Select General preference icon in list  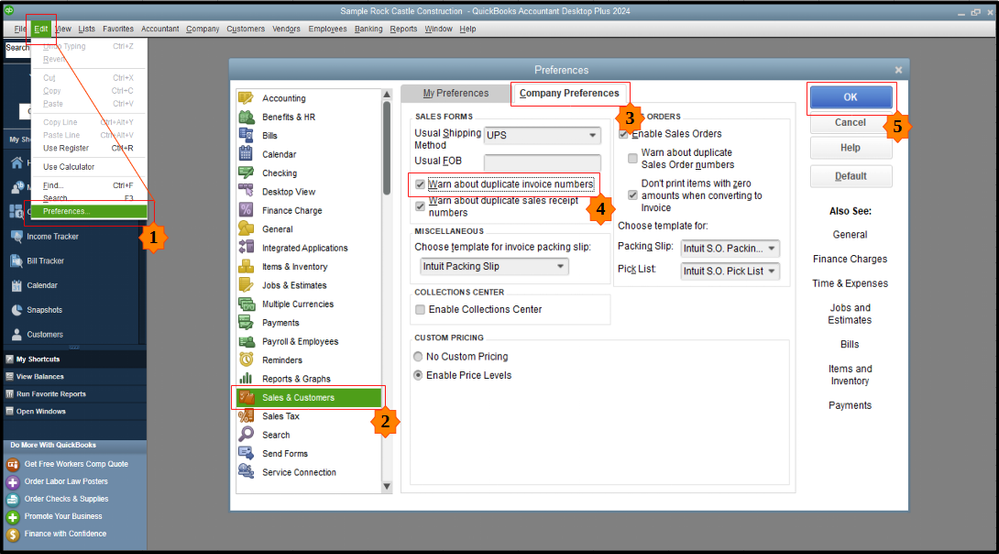point(246,229)
